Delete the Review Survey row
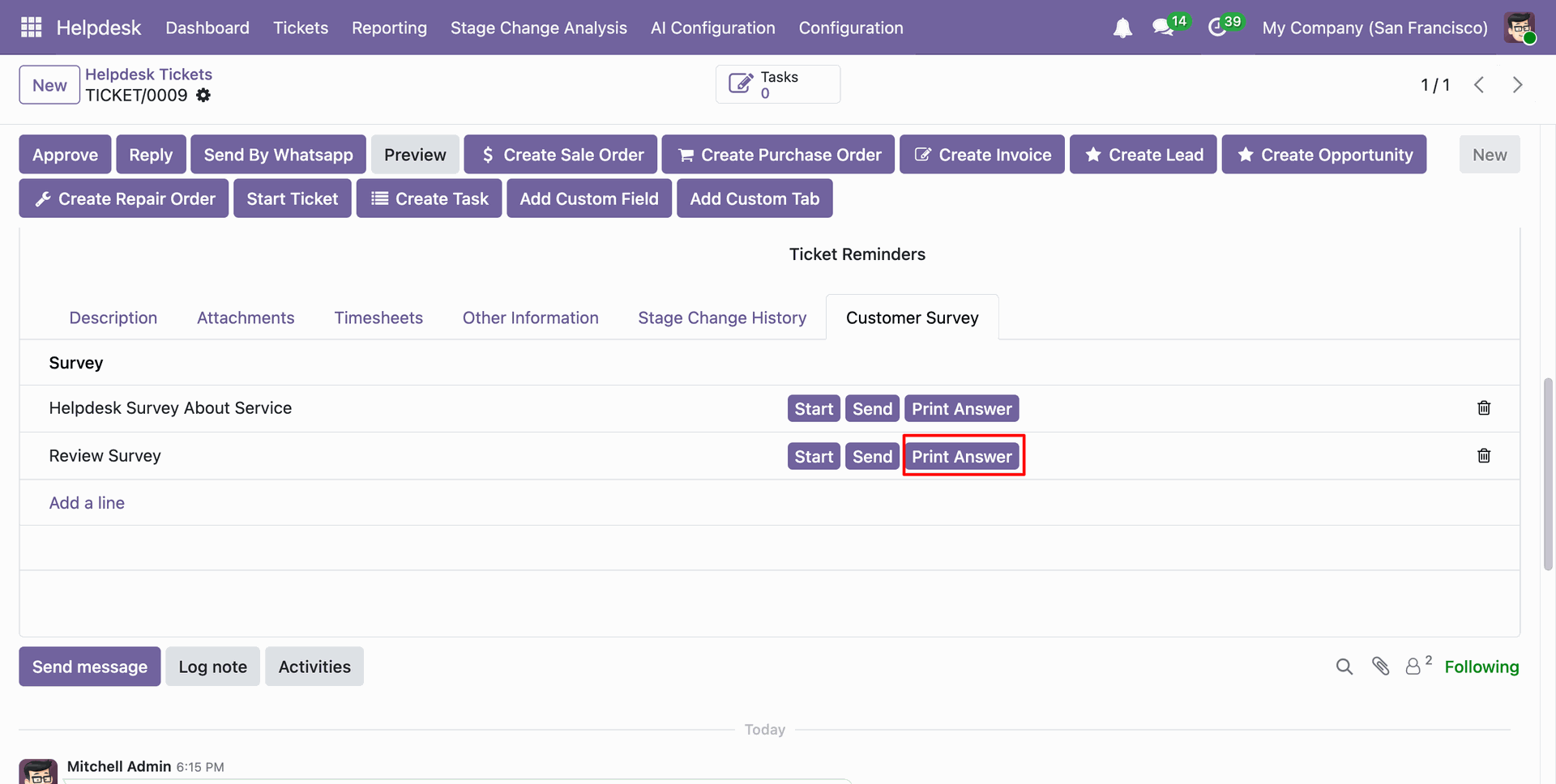1556x784 pixels. click(x=1484, y=456)
